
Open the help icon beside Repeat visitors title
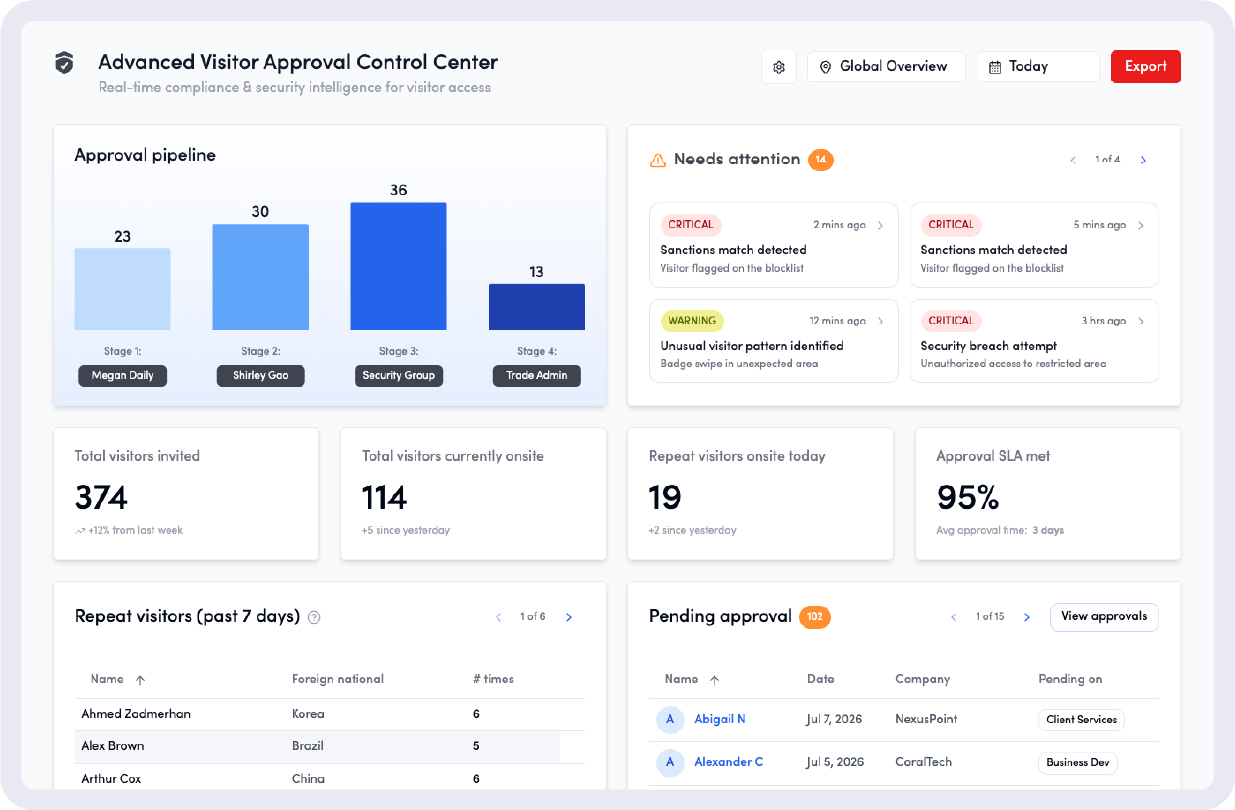tap(314, 617)
